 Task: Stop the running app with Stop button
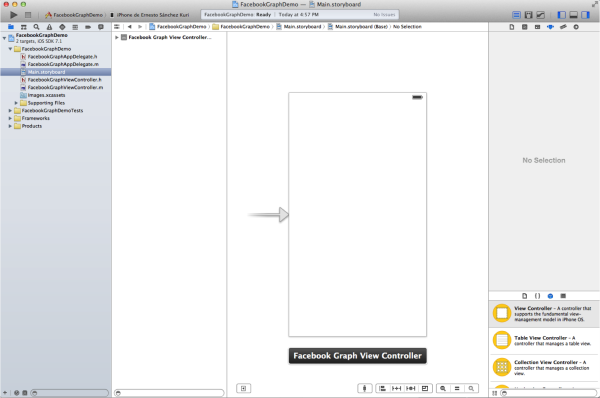click(28, 15)
